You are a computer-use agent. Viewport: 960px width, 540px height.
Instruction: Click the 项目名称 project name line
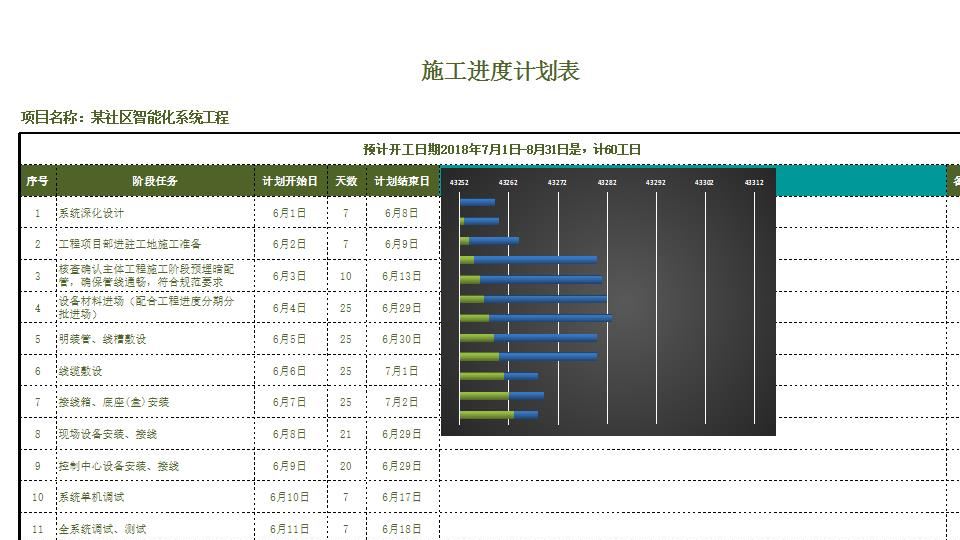pyautogui.click(x=125, y=117)
